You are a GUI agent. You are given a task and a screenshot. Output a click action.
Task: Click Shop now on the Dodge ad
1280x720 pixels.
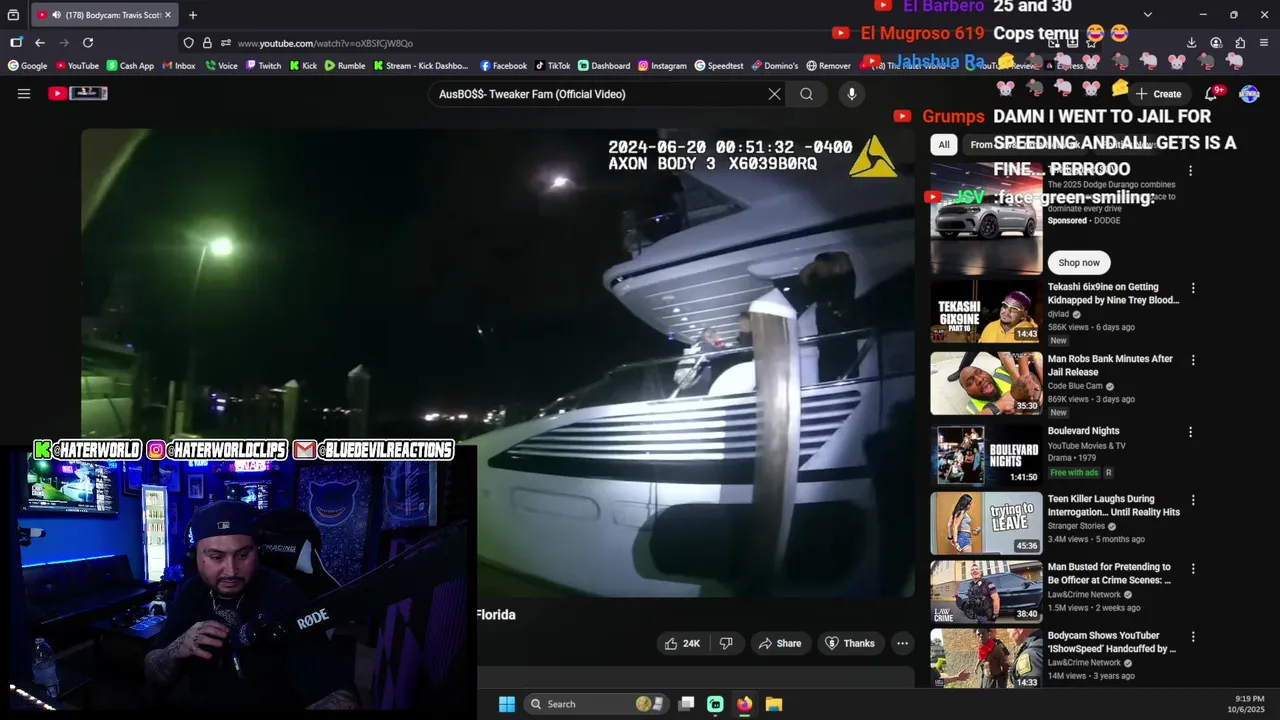click(x=1079, y=263)
